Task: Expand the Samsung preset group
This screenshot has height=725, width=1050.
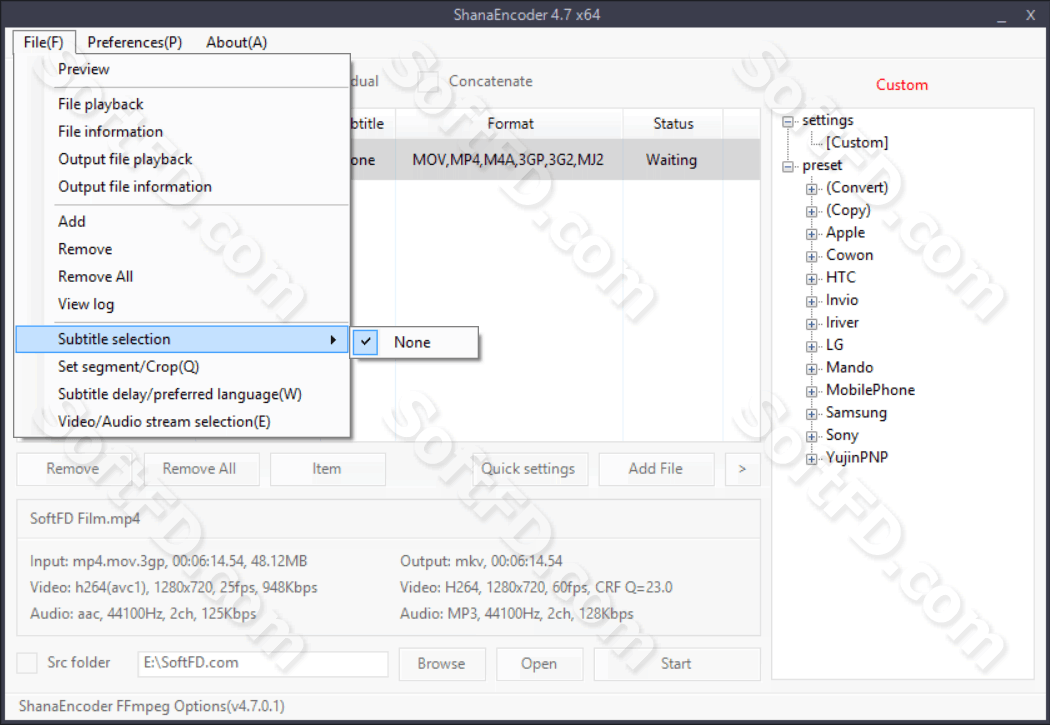Action: pos(812,414)
